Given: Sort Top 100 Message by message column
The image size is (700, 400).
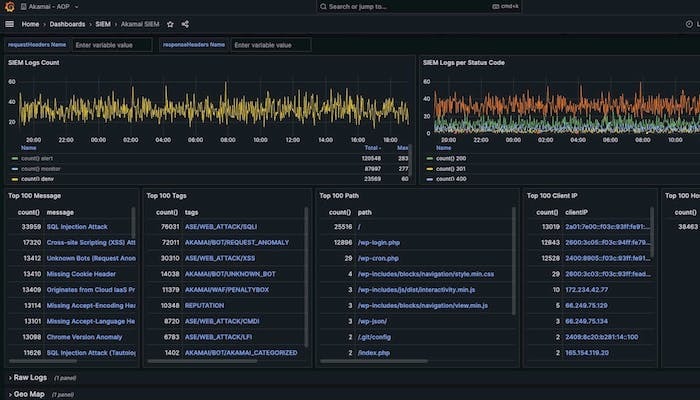Looking at the screenshot, I should coord(60,212).
